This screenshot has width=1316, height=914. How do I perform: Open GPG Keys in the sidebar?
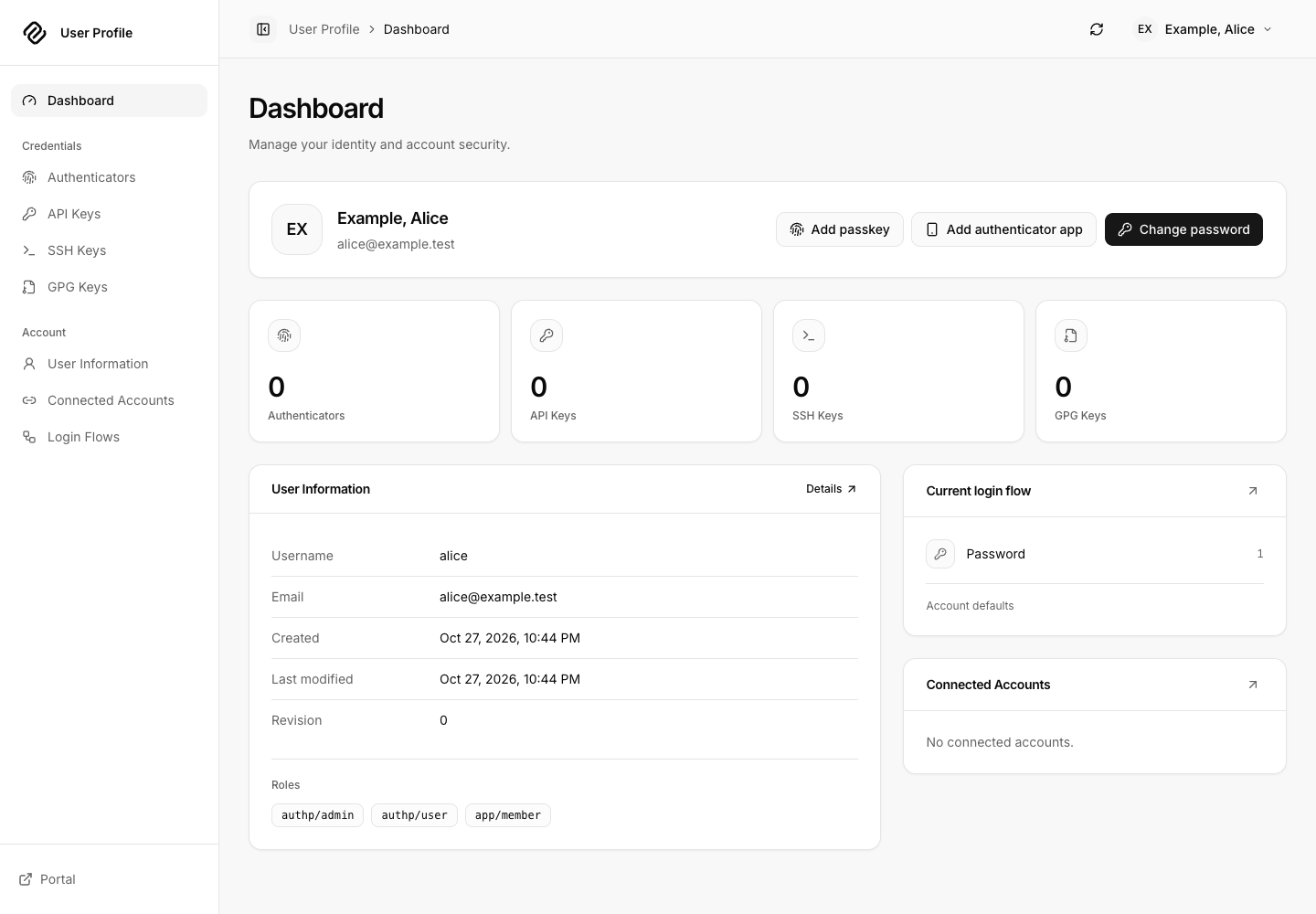coord(109,287)
